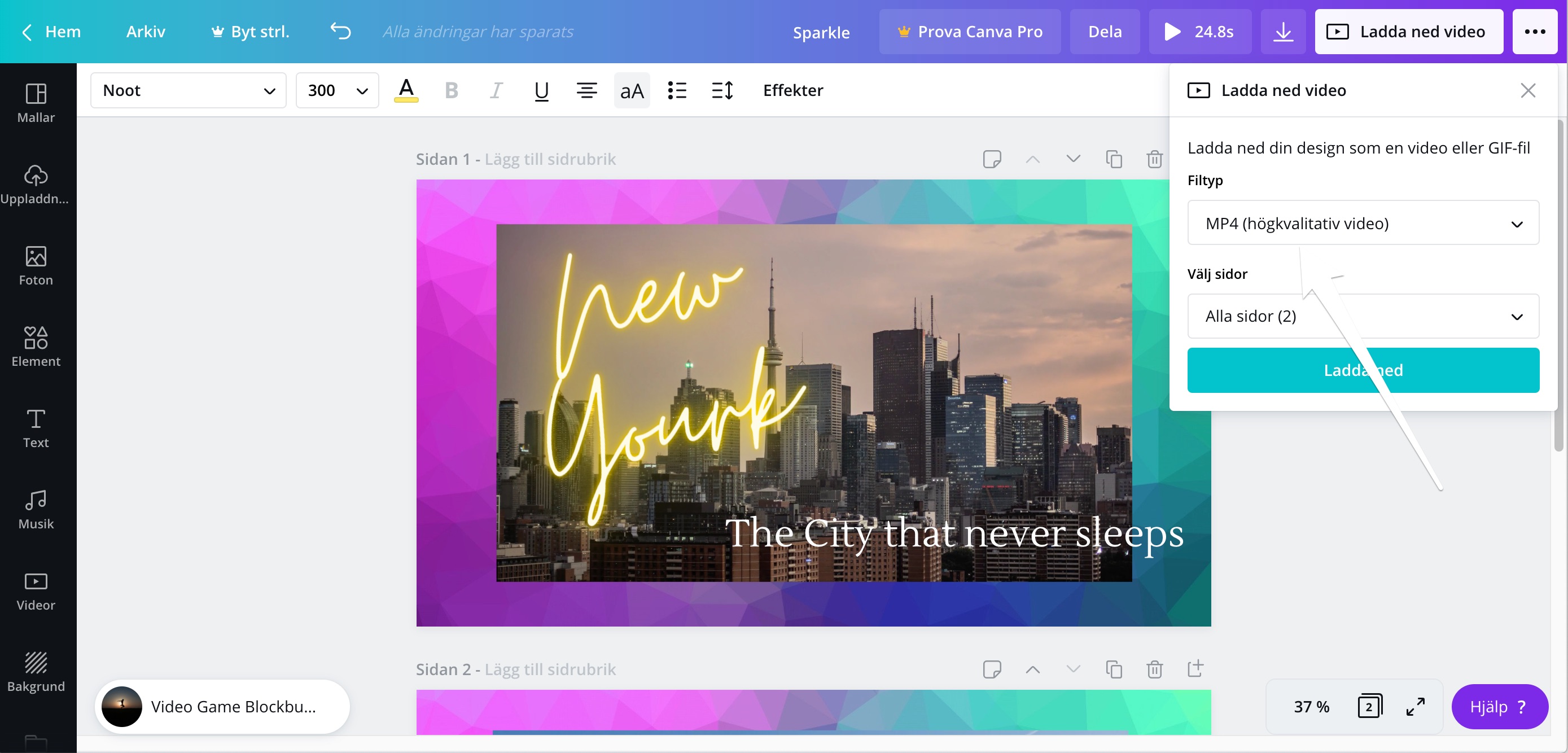Toggle underline text formatting
1568x753 pixels.
pyautogui.click(x=541, y=90)
